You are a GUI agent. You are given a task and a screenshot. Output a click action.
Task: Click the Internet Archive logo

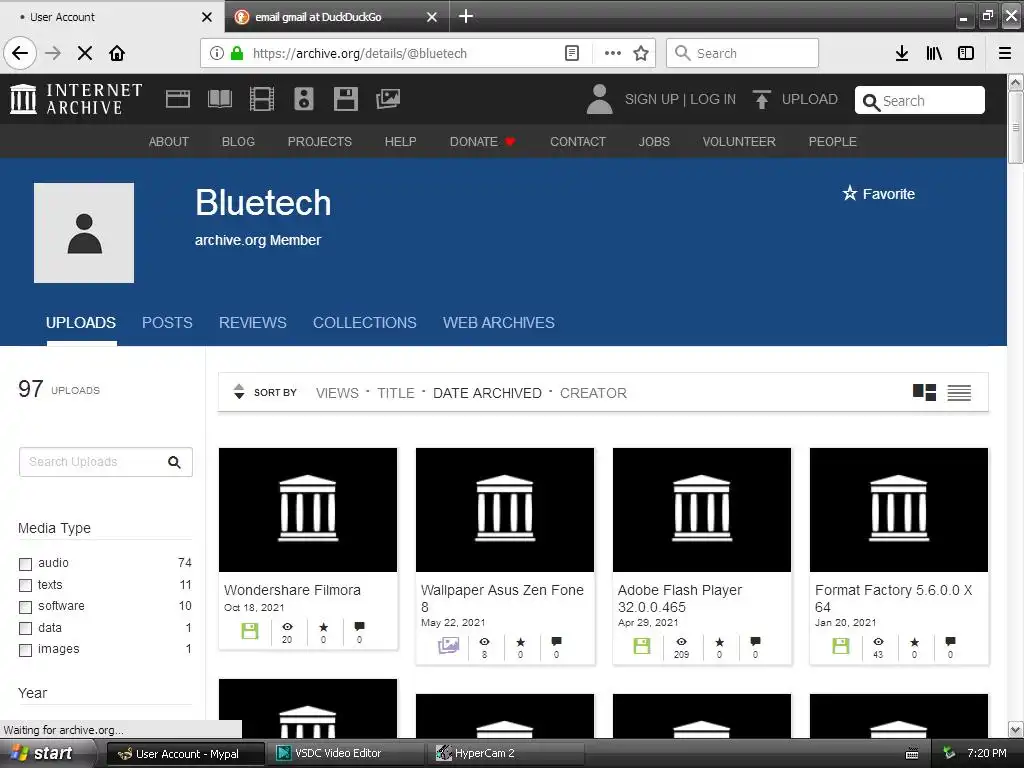pos(76,99)
